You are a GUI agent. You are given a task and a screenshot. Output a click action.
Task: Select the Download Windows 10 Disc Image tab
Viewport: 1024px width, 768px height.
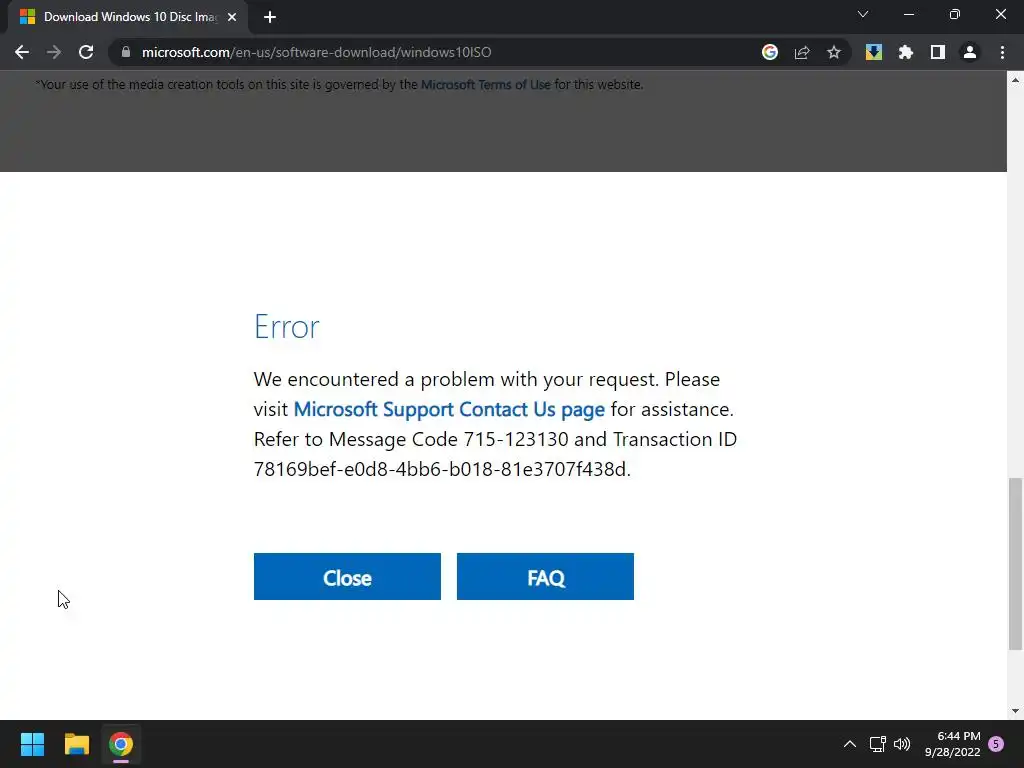pos(129,17)
